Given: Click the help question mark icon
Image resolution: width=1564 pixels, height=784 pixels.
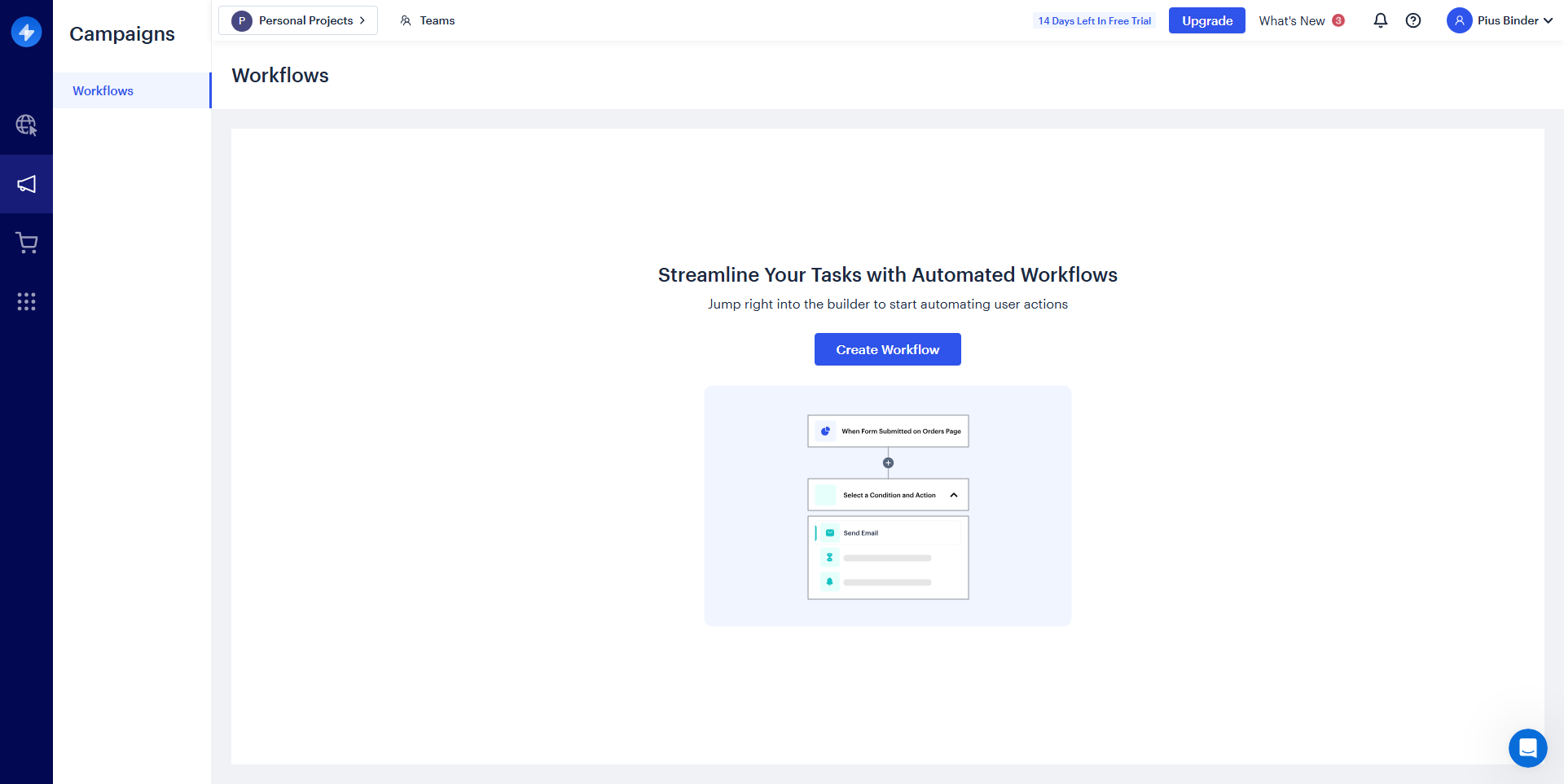Looking at the screenshot, I should [1413, 20].
